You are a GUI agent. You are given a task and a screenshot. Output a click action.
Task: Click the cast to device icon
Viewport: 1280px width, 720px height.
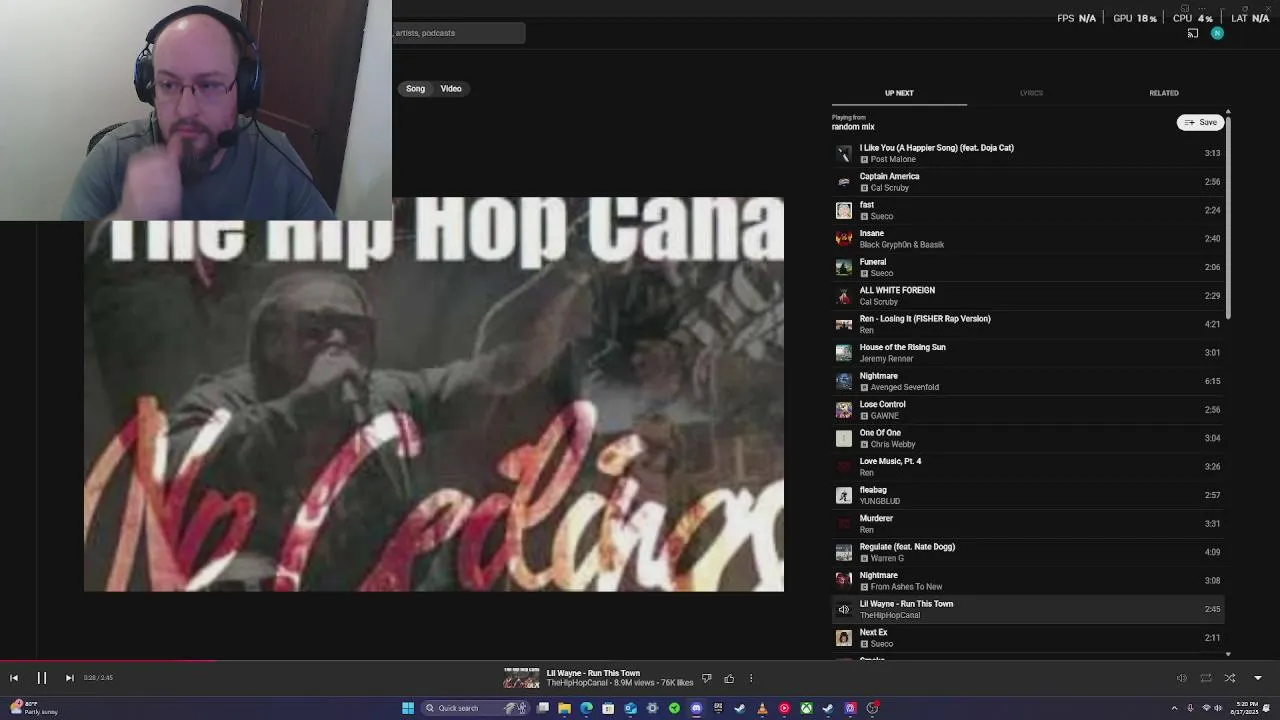pyautogui.click(x=1193, y=33)
